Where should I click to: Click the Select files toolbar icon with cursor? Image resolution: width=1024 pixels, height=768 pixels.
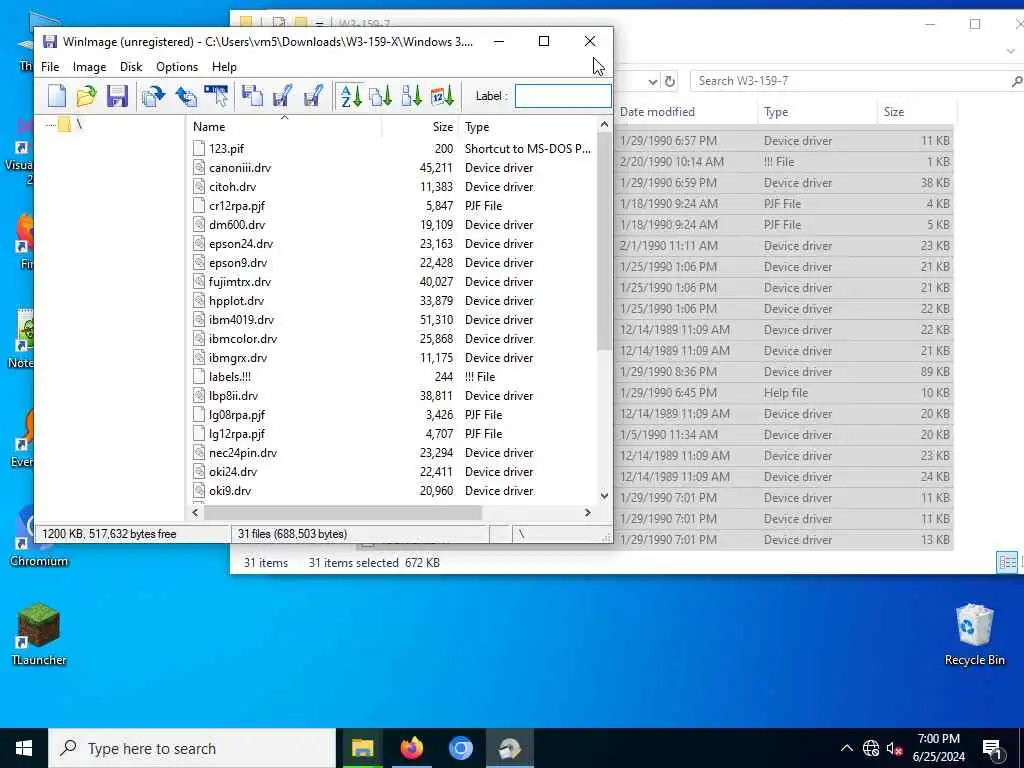pyautogui.click(x=216, y=96)
